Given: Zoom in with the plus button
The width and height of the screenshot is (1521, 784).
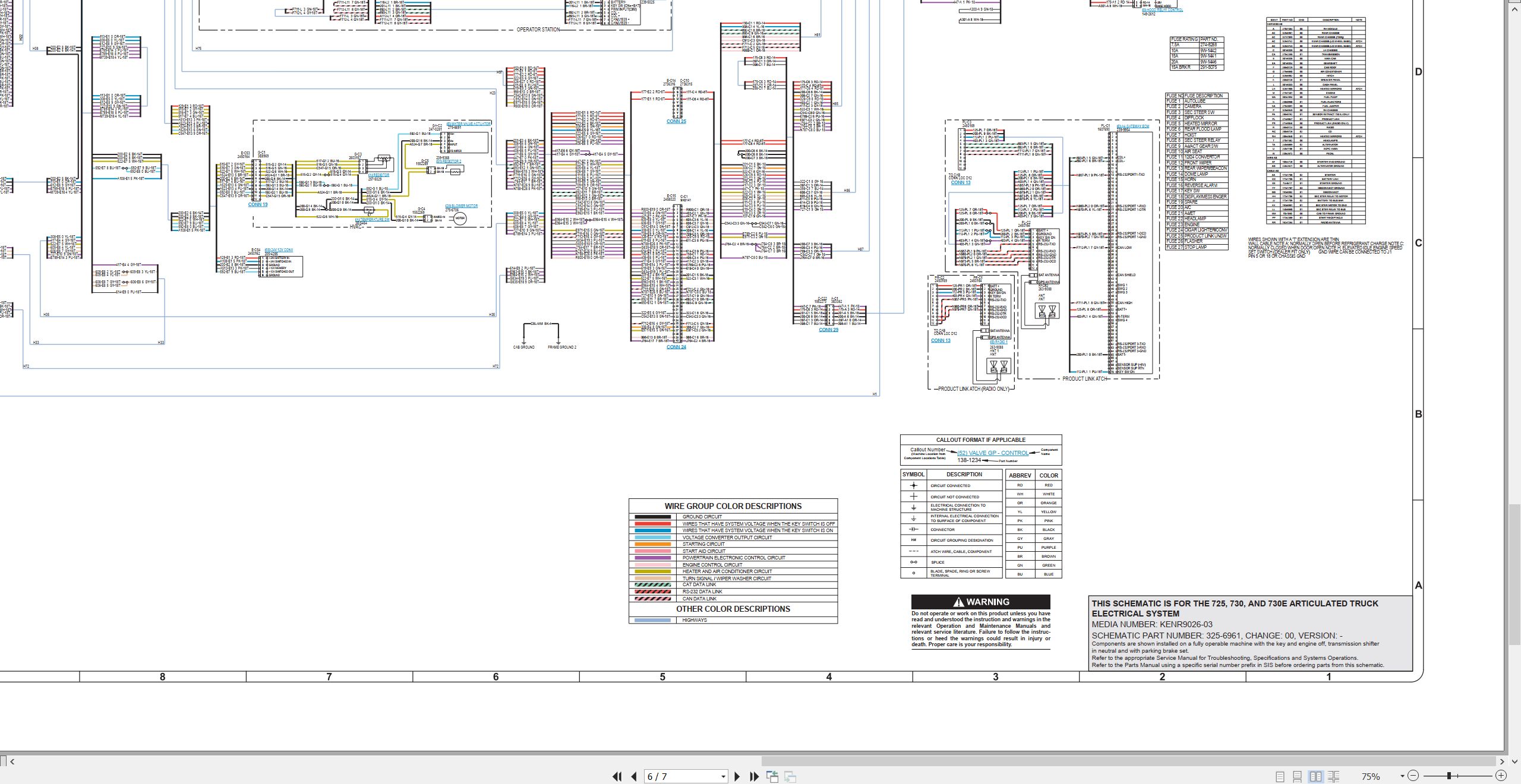Looking at the screenshot, I should 1501,776.
